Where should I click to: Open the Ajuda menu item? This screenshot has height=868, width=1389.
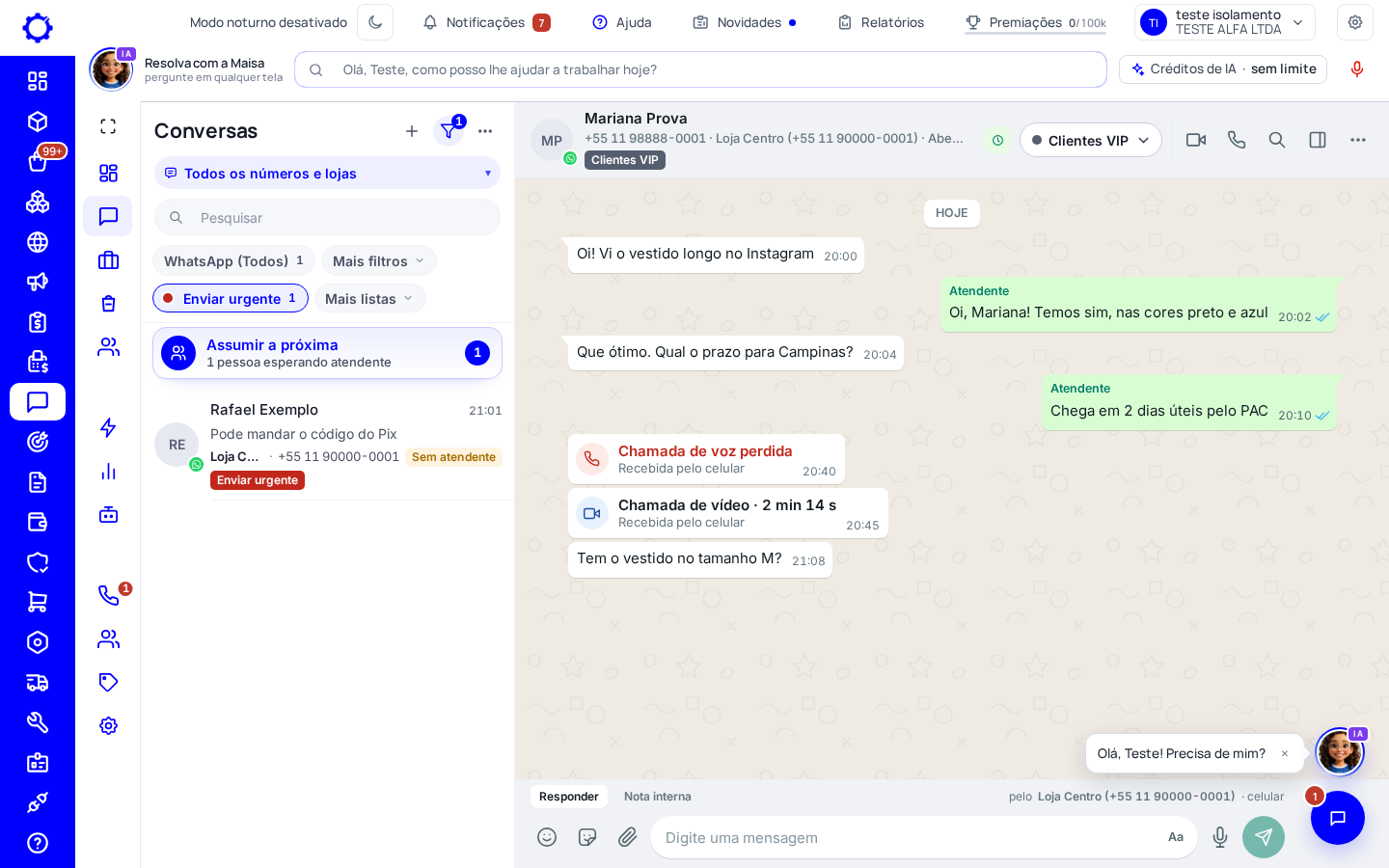622,22
